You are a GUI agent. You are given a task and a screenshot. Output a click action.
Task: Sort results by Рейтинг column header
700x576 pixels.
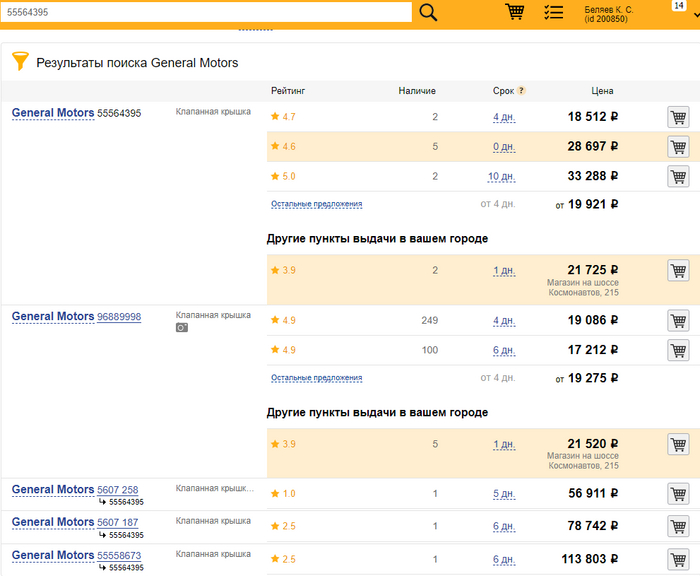click(x=288, y=91)
